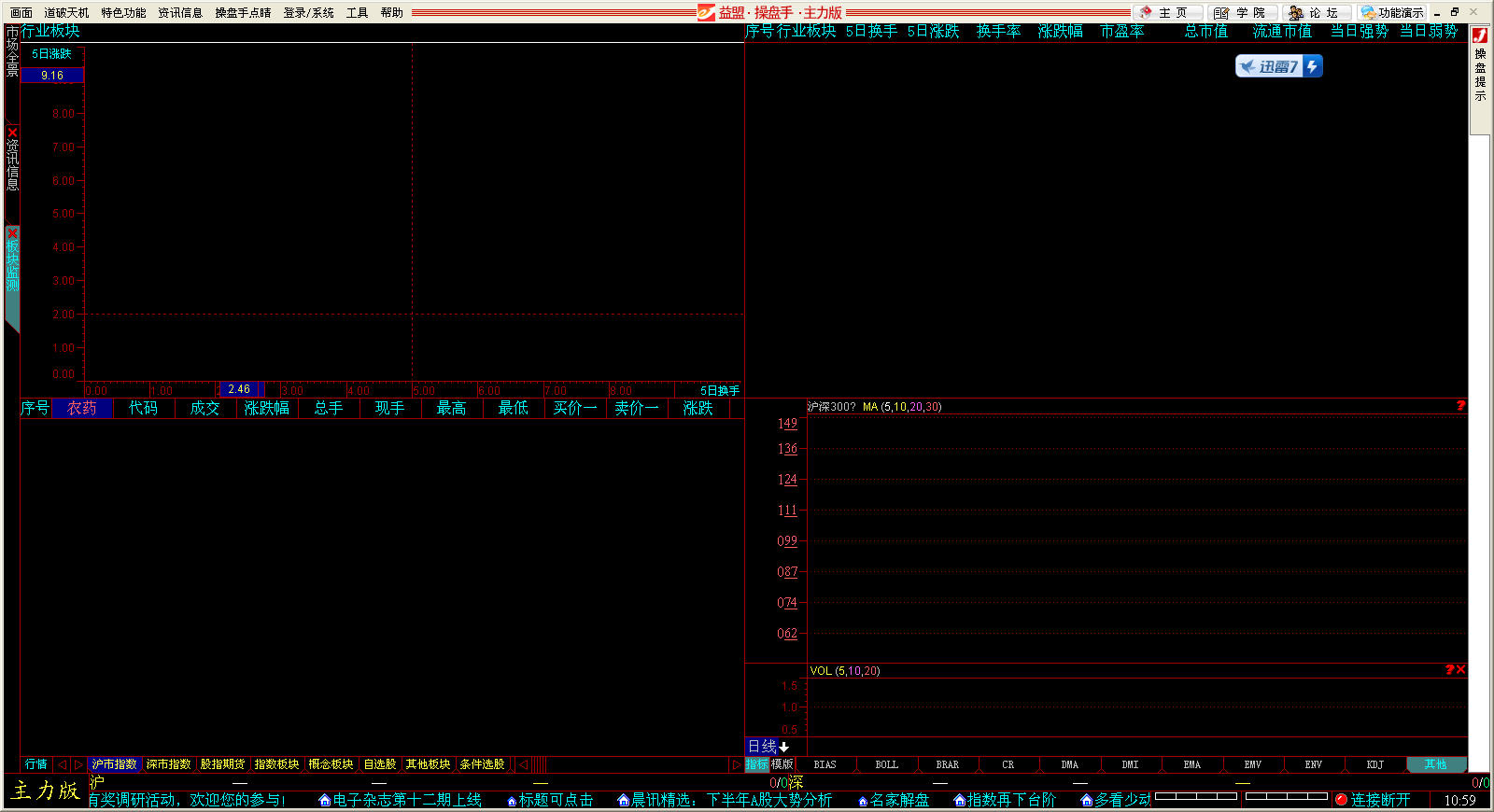
Task: Toggle the 模版 template mode
Action: [x=782, y=764]
